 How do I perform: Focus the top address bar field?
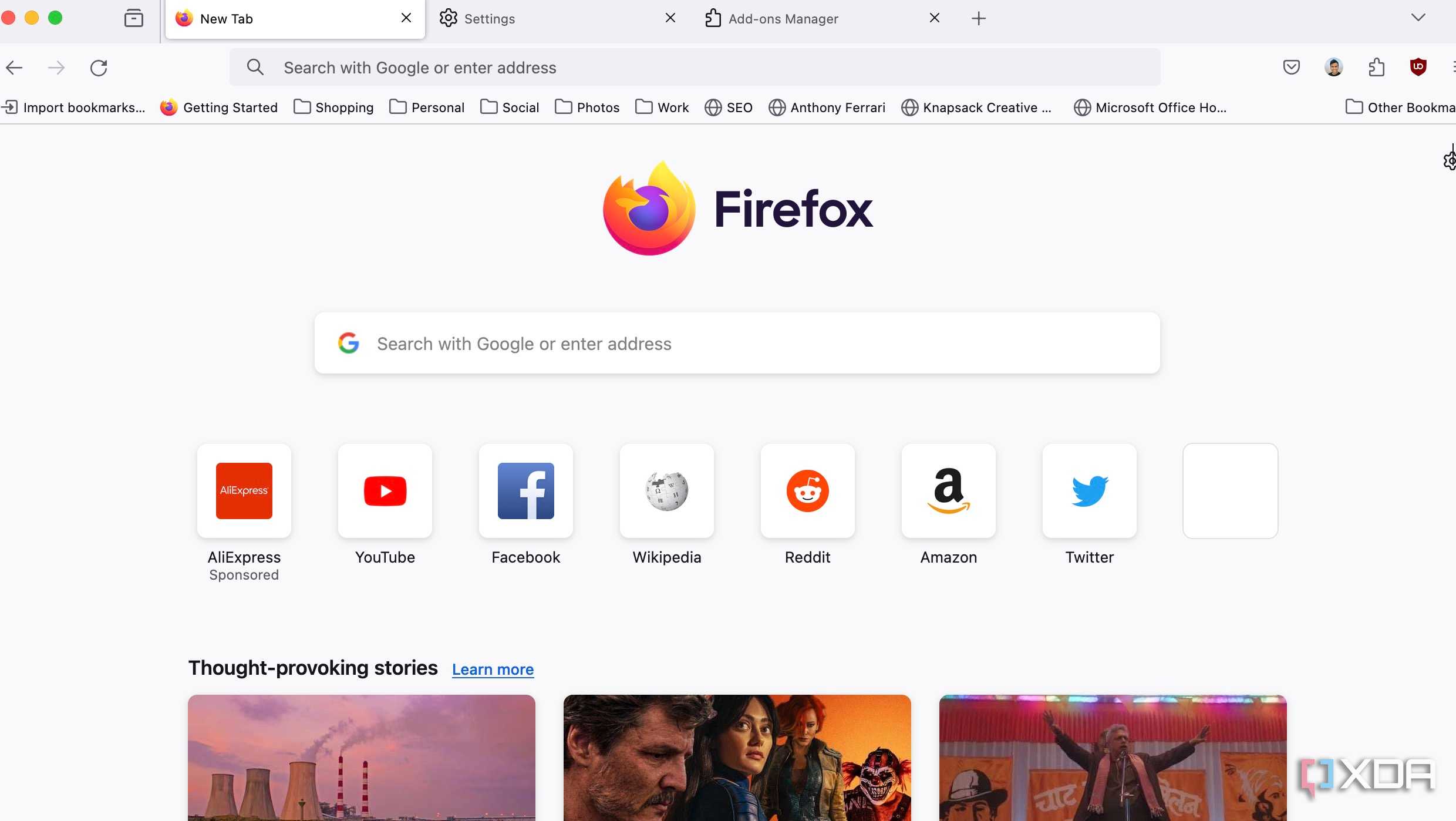[695, 67]
